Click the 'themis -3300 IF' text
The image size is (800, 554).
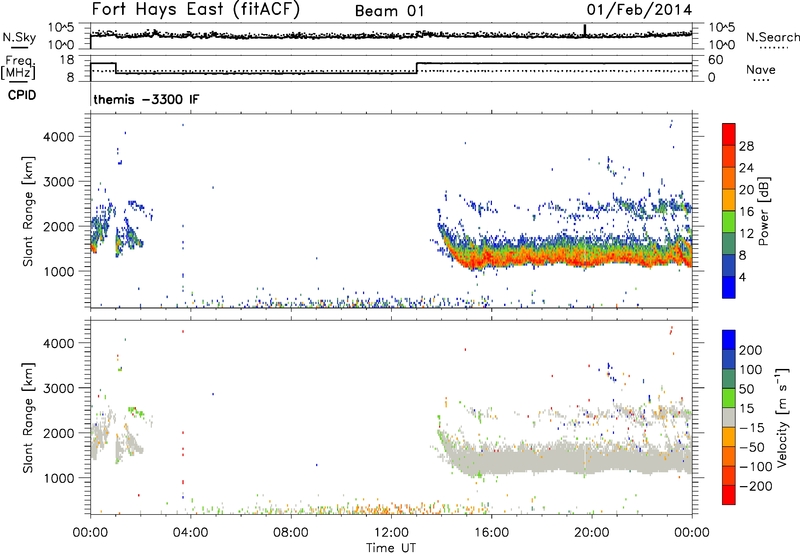pos(146,99)
